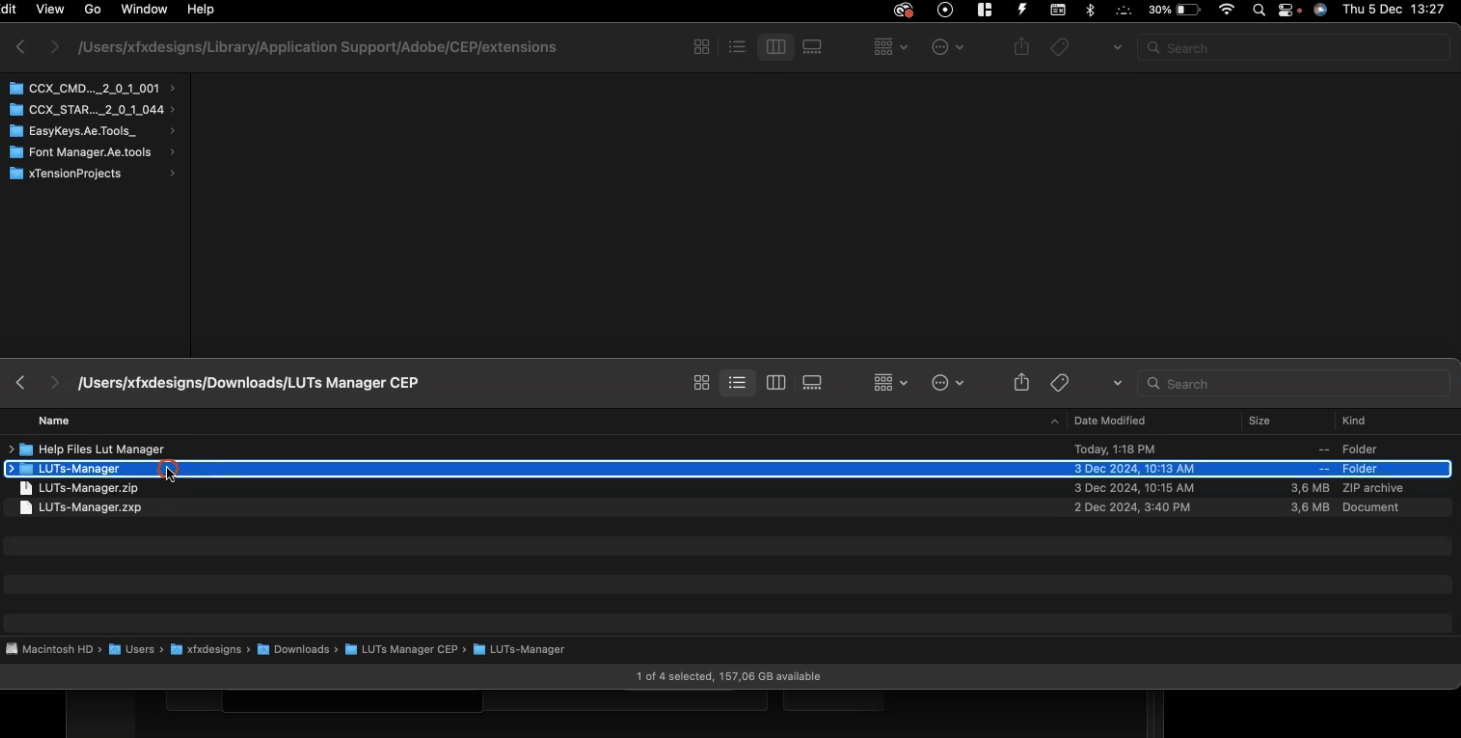1461x738 pixels.
Task: Switch the extensions window to icon view
Action: coord(701,47)
